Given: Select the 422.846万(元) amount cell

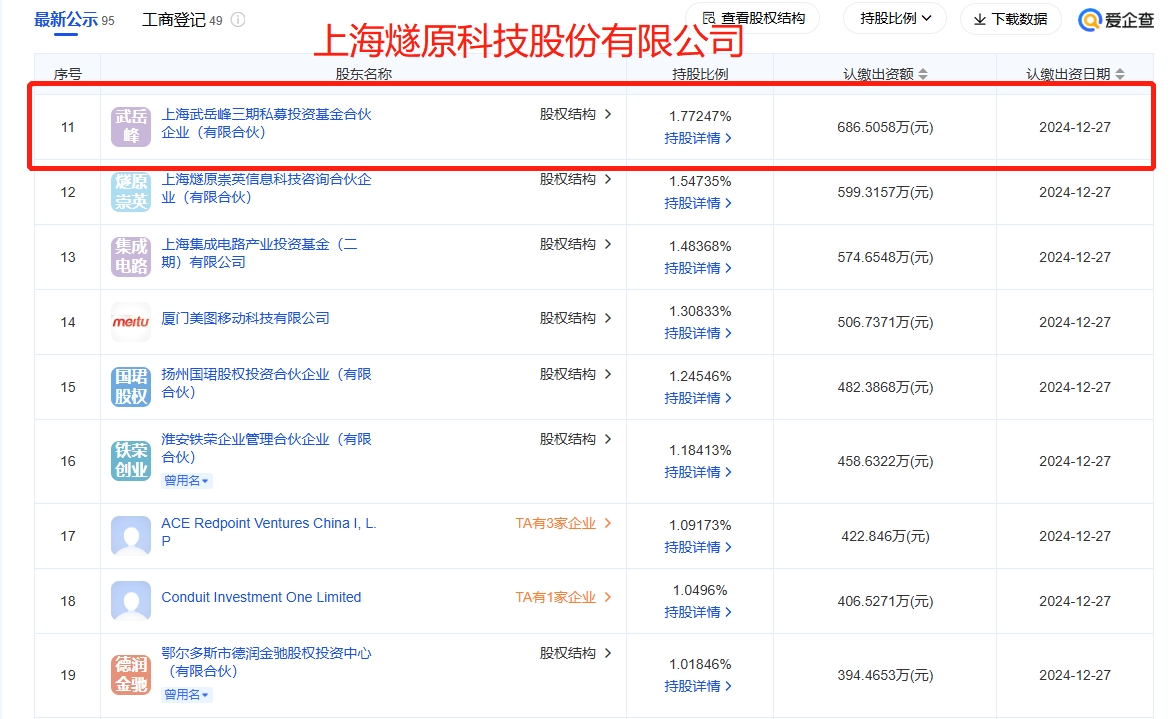Looking at the screenshot, I should (885, 537).
